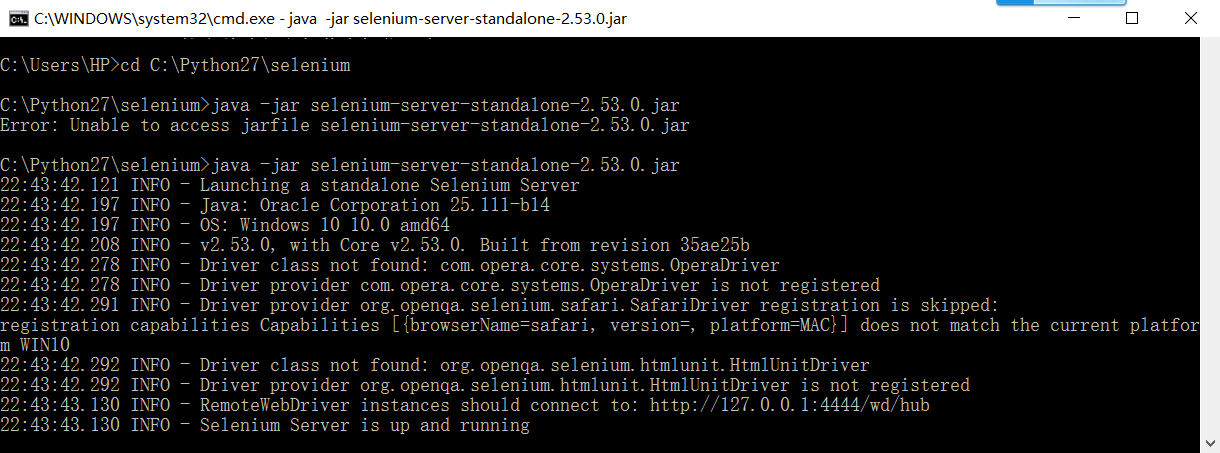Click the vertical scrollbar track
1220x453 pixels.
[1208, 245]
